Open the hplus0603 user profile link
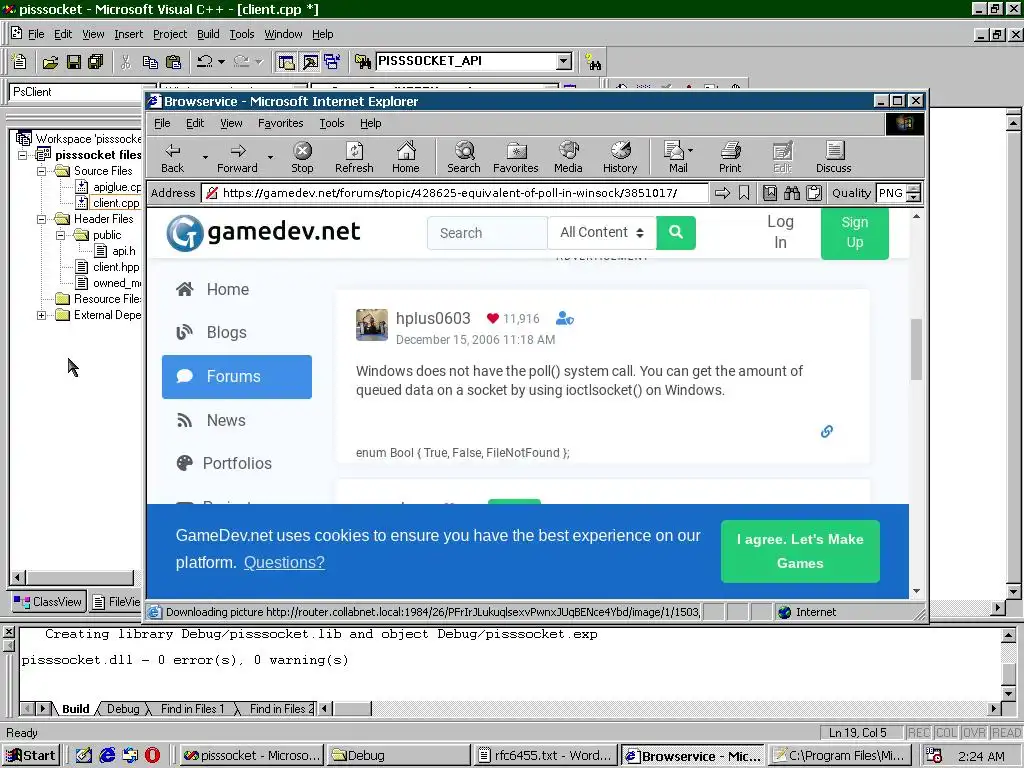Viewport: 1024px width, 768px height. coord(433,318)
